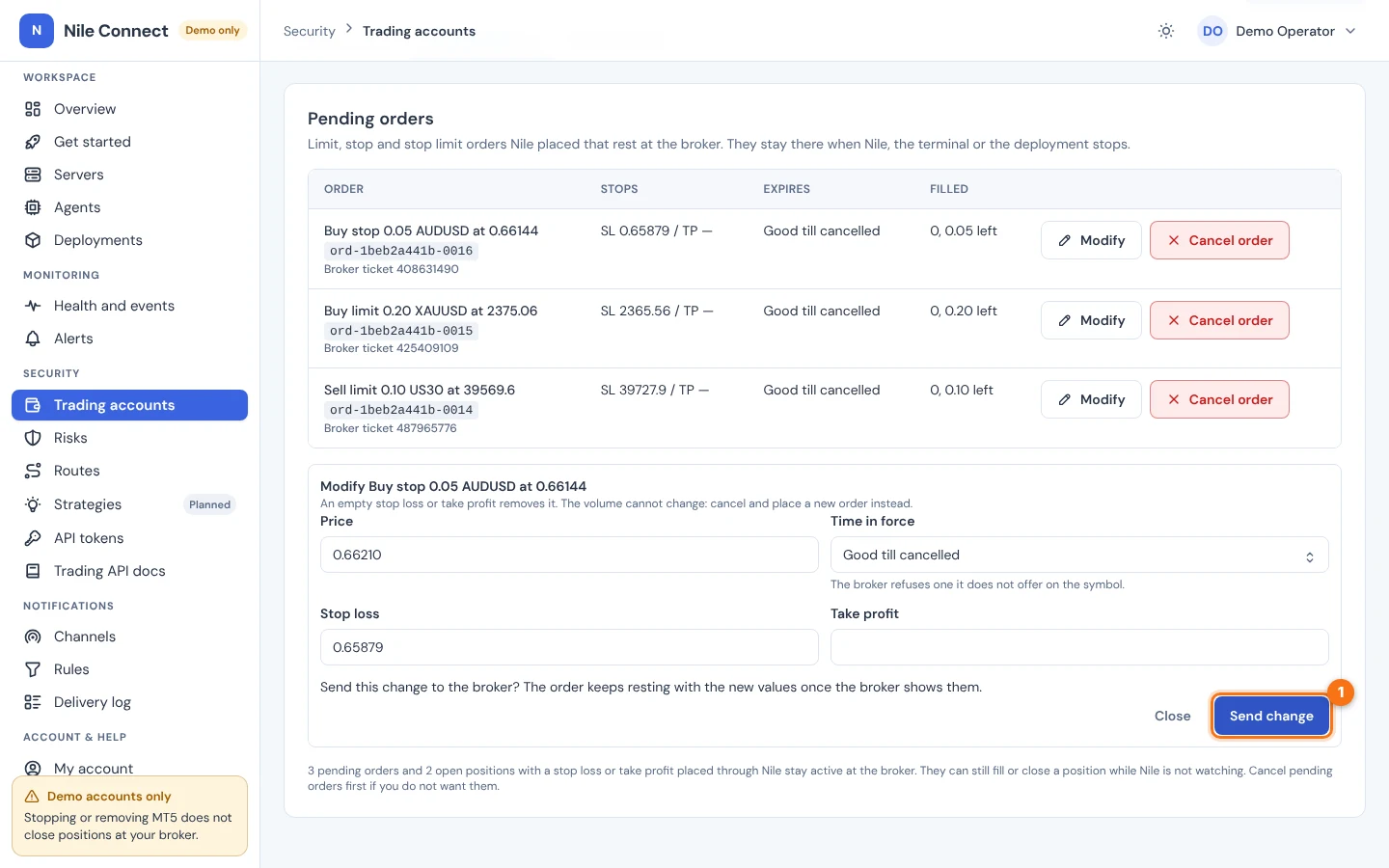Click the Planned badge beside Strategies

pos(209,504)
